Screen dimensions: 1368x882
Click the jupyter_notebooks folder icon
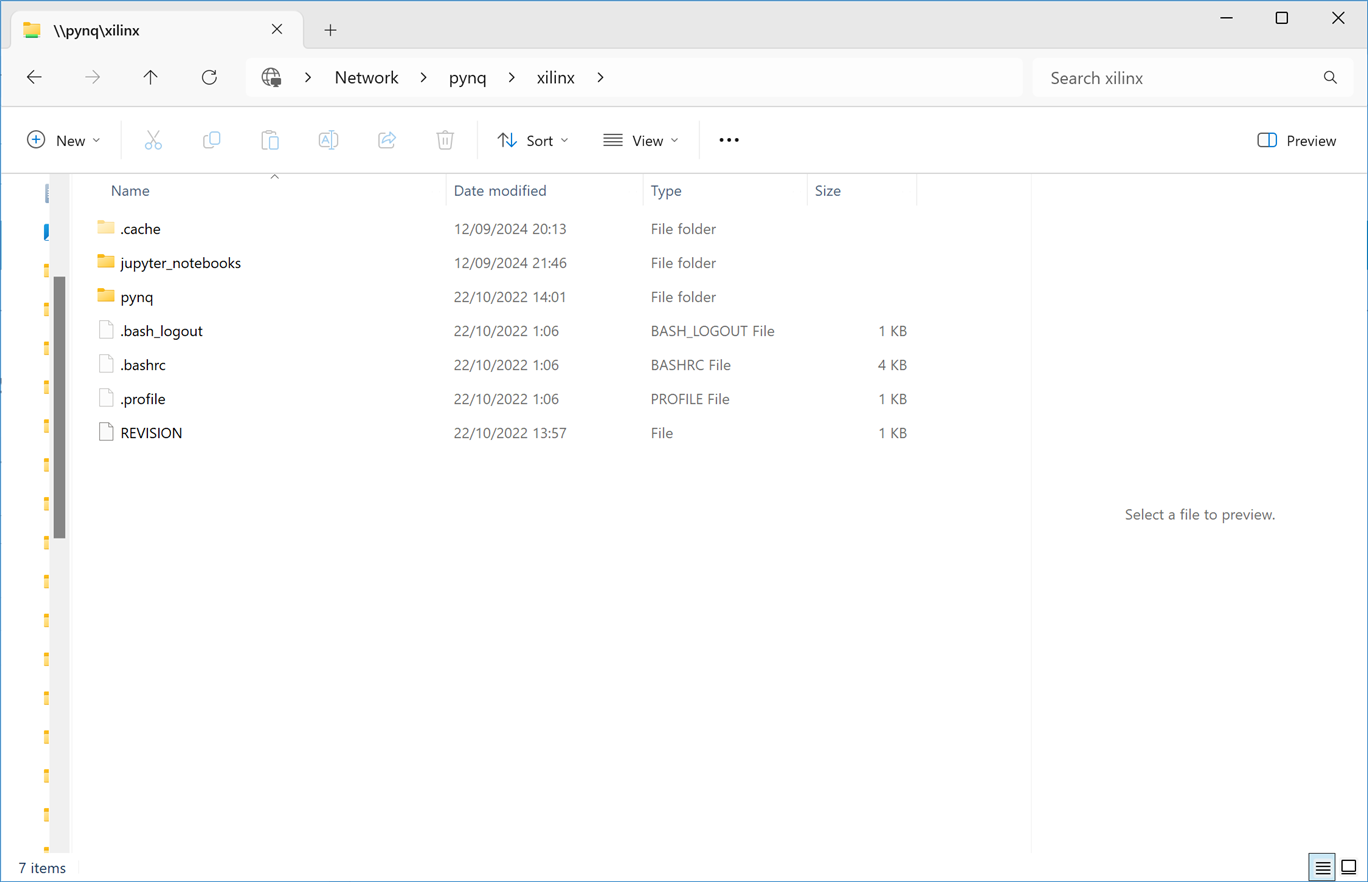point(106,262)
